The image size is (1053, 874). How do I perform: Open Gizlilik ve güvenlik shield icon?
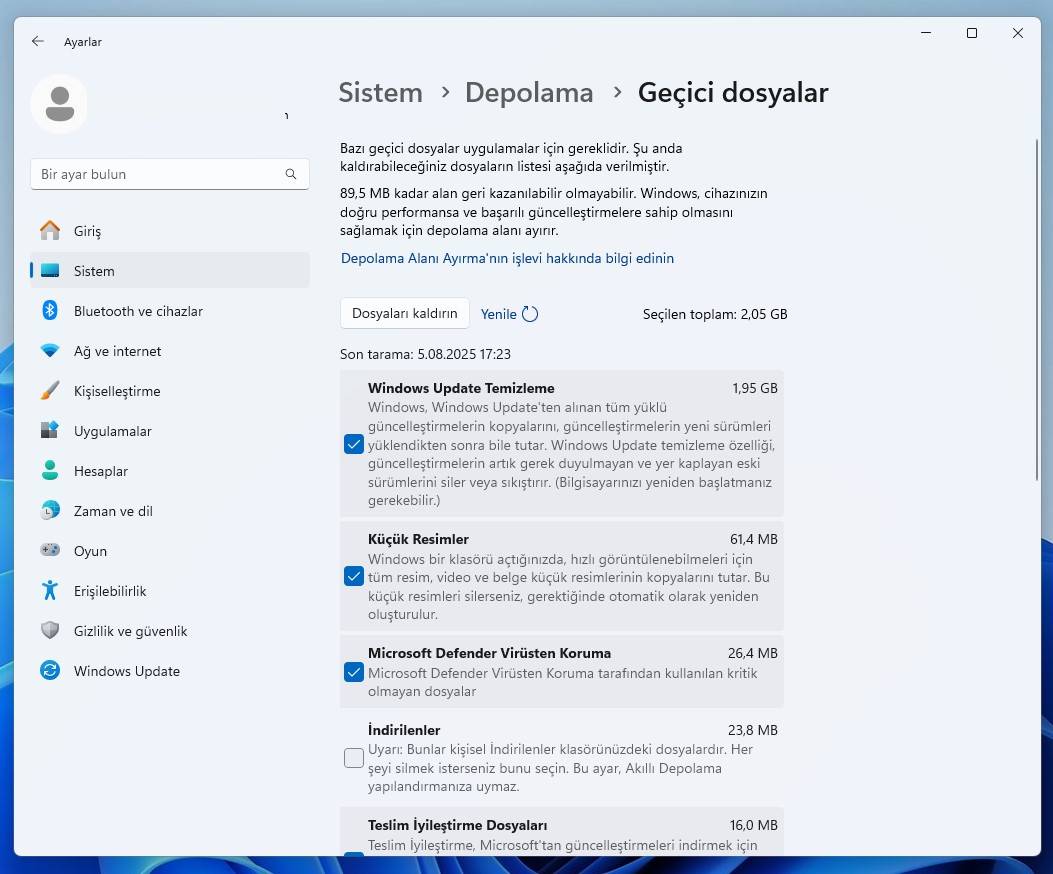point(50,631)
